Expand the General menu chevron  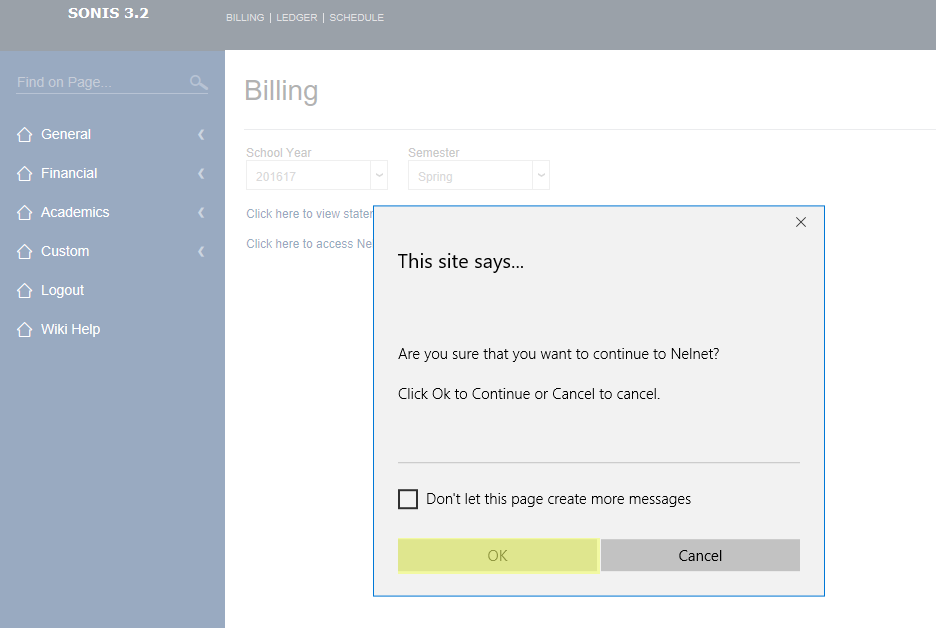(x=201, y=135)
